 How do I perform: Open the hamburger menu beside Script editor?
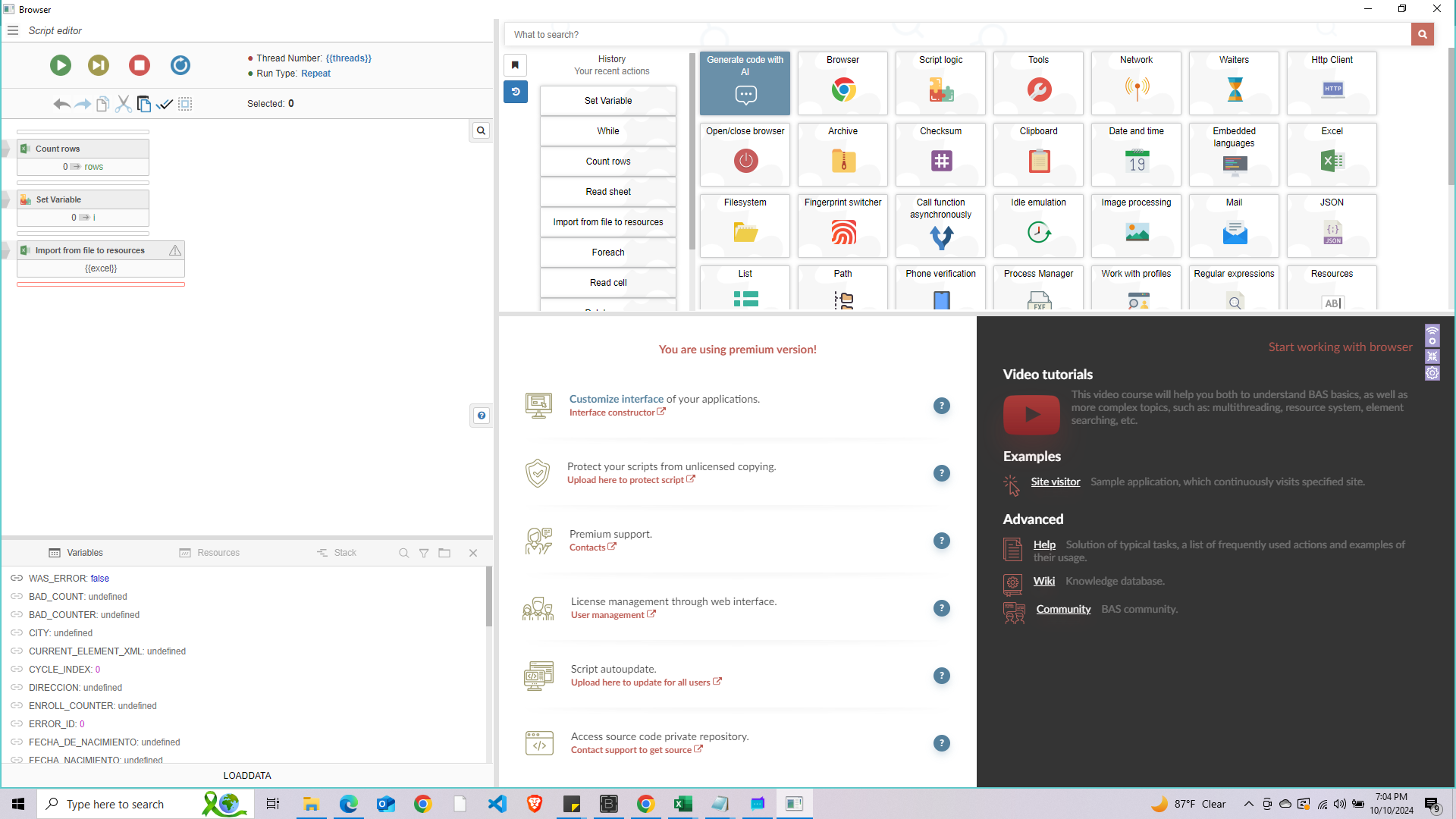point(13,30)
